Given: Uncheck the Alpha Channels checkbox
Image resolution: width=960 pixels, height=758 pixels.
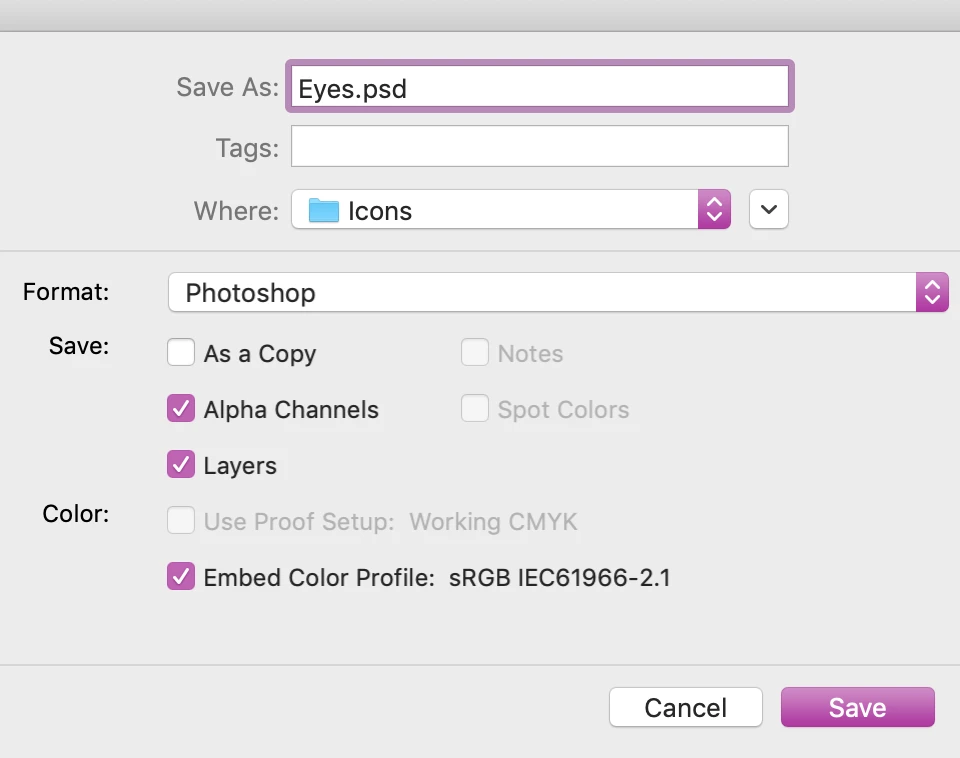Looking at the screenshot, I should pyautogui.click(x=181, y=409).
